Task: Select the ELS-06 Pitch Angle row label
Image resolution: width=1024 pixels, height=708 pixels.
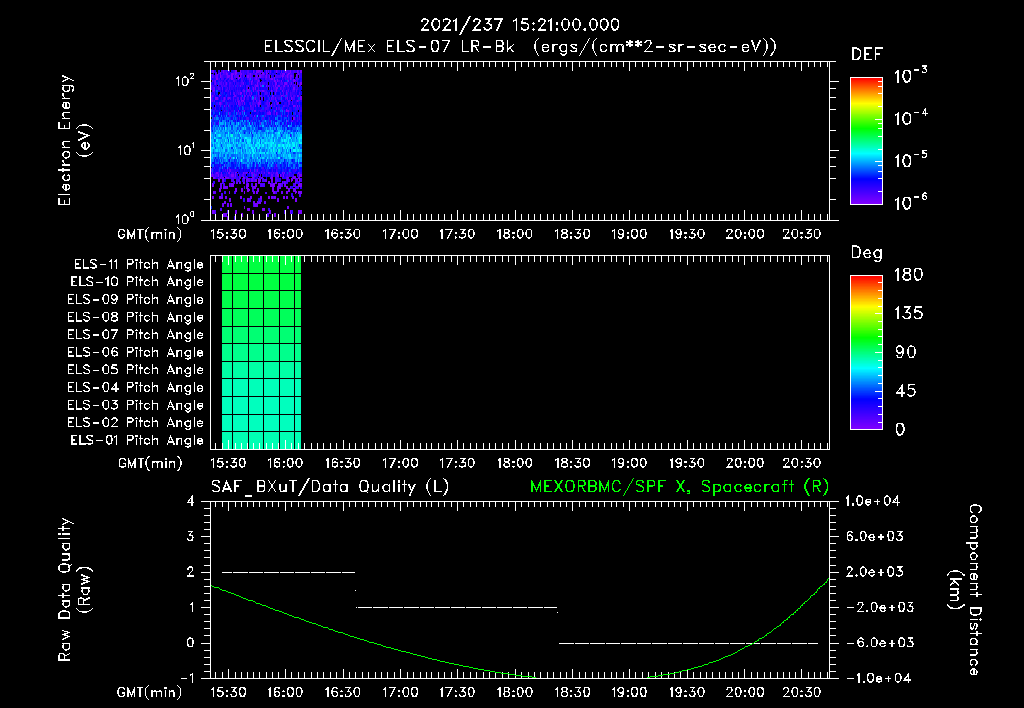Action: pyautogui.click(x=135, y=352)
